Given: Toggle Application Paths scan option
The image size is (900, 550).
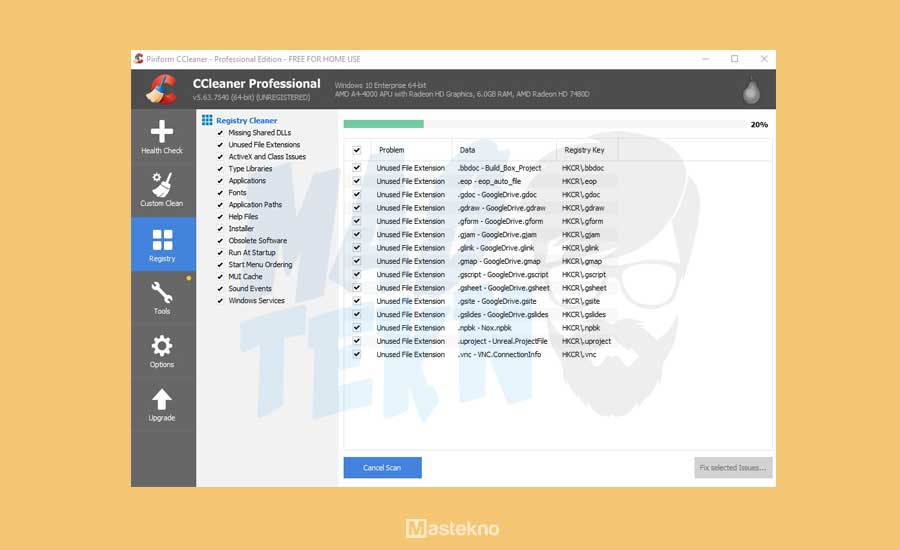Looking at the screenshot, I should click(220, 204).
